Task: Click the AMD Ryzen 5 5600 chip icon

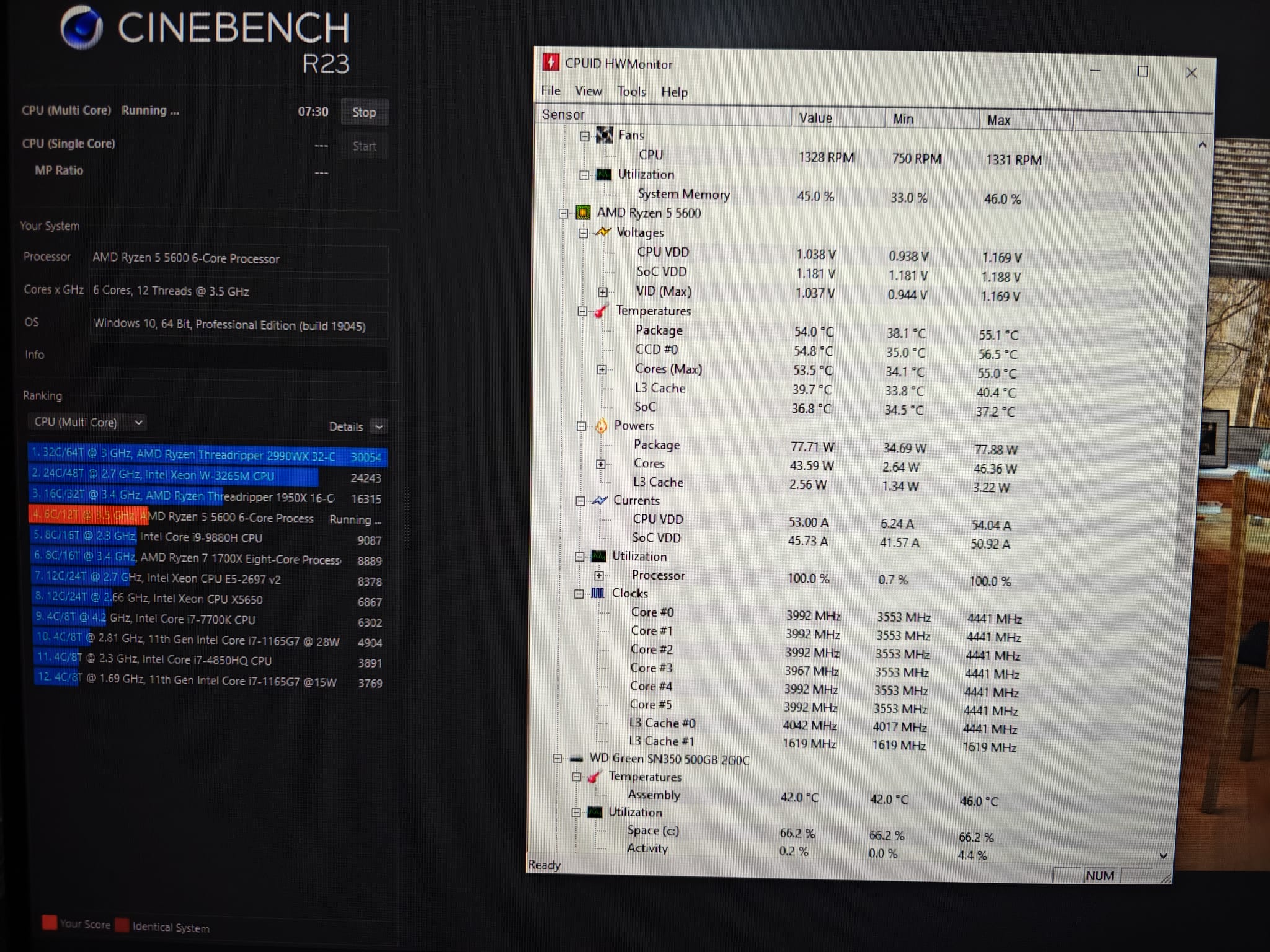Action: [583, 213]
